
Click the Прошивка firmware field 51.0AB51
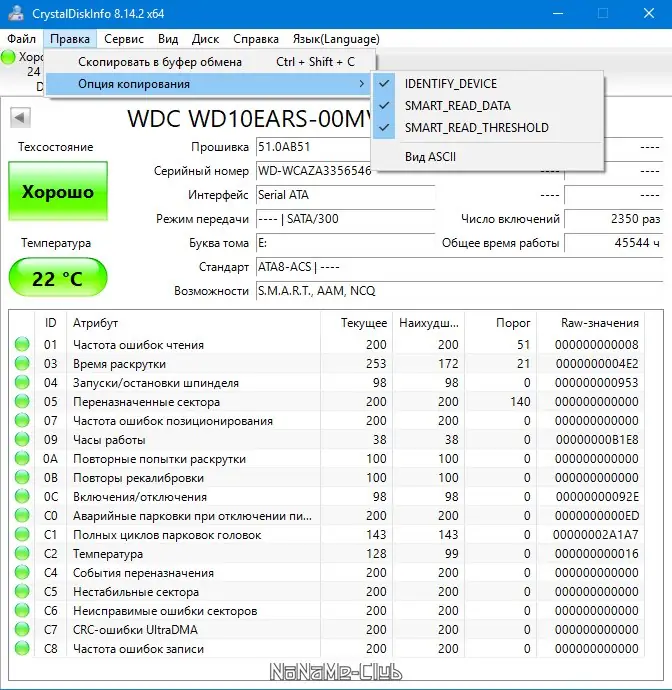coord(313,147)
